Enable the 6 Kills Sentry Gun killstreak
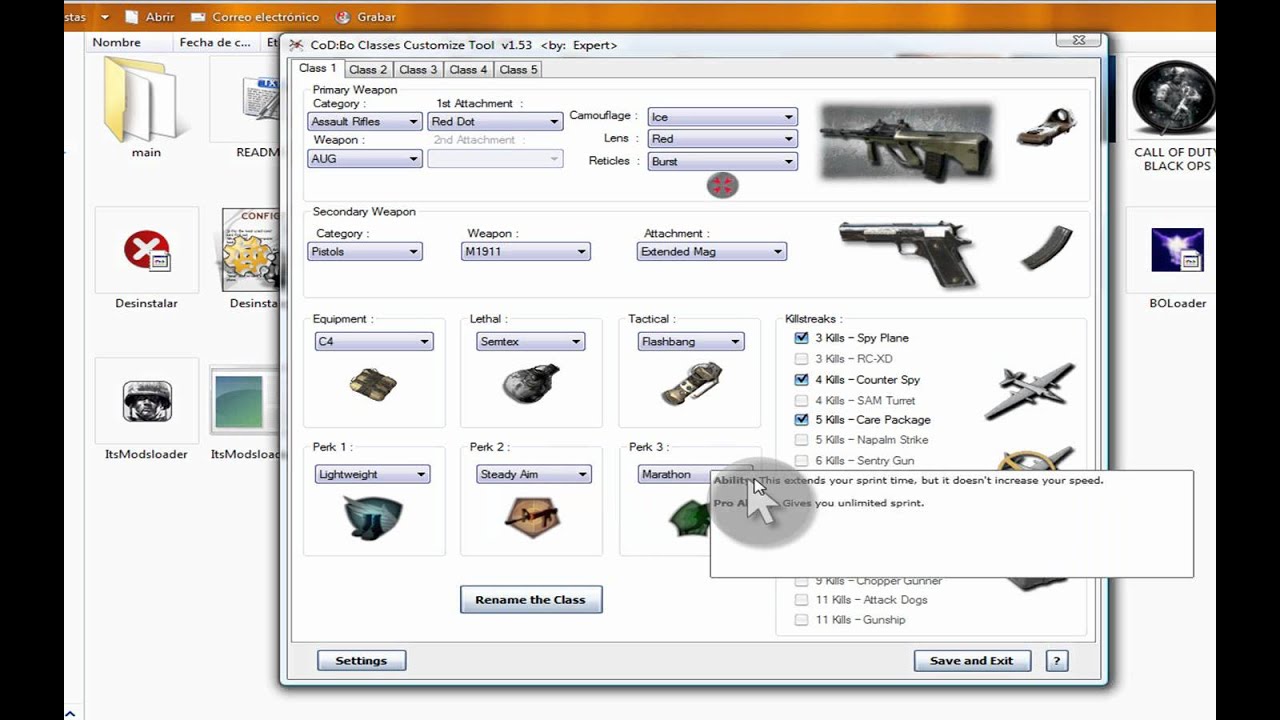Image resolution: width=1280 pixels, height=720 pixels. [801, 461]
